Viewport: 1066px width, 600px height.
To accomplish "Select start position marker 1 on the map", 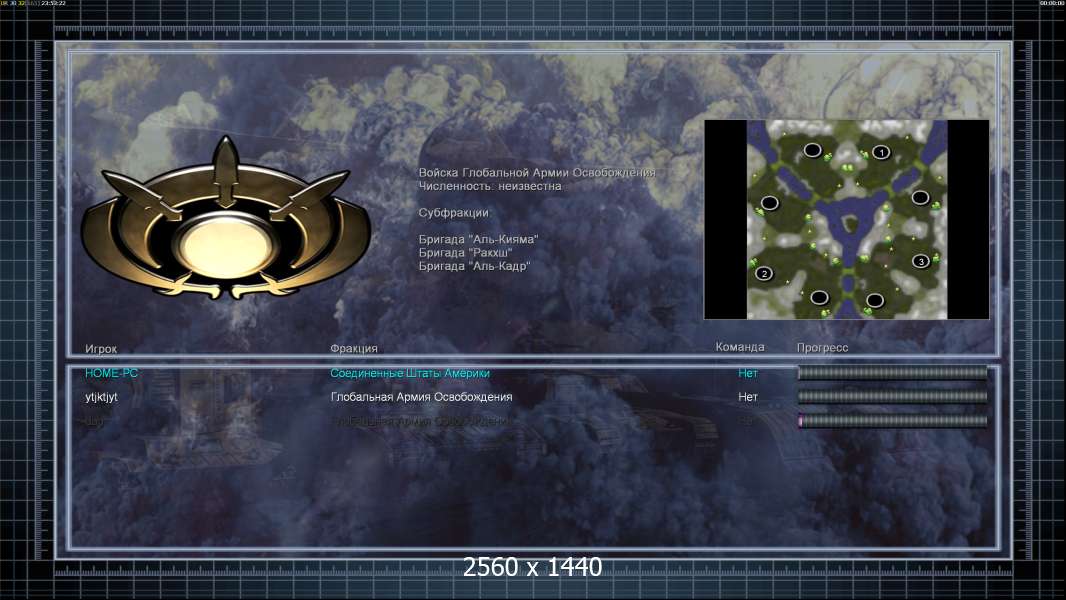I will click(x=881, y=152).
